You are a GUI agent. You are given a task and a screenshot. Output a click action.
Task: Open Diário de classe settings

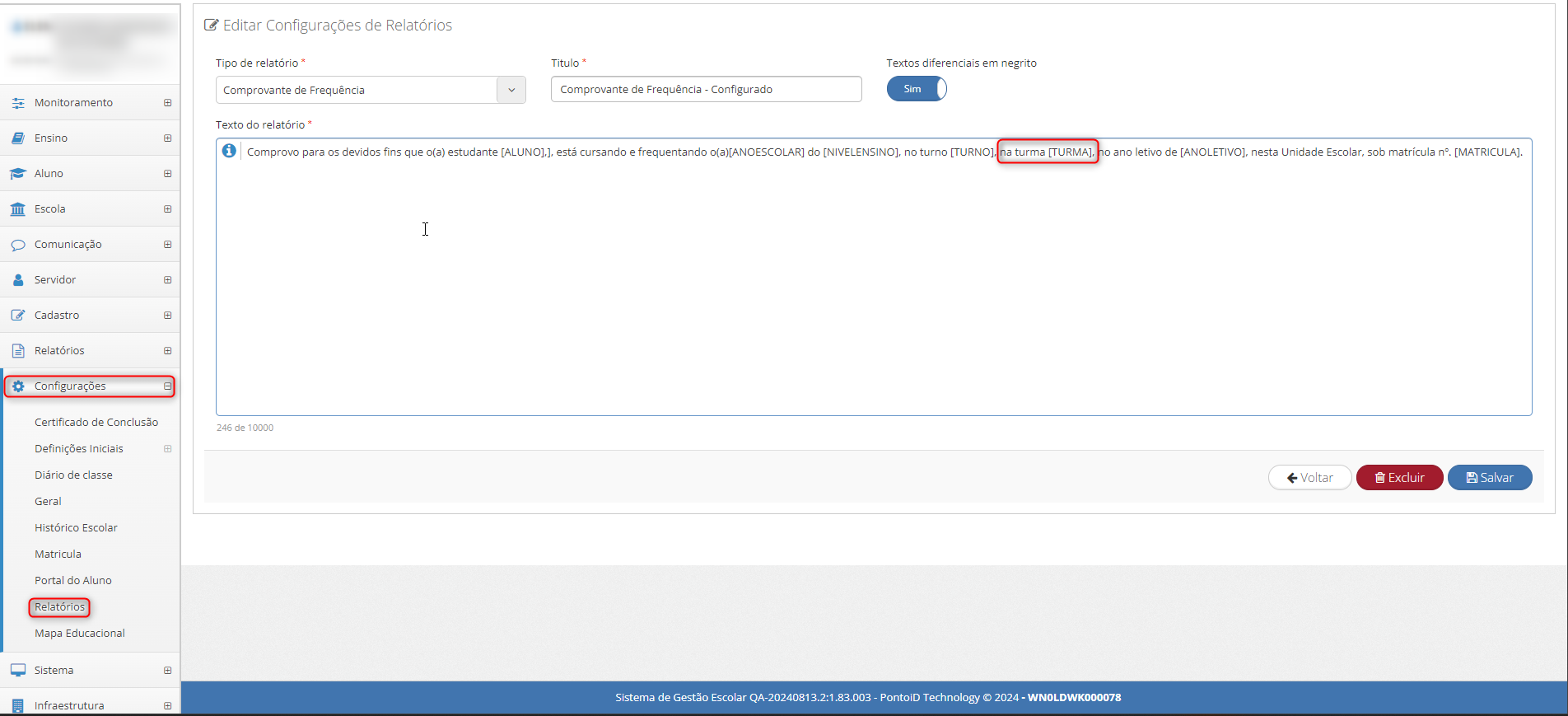click(73, 475)
